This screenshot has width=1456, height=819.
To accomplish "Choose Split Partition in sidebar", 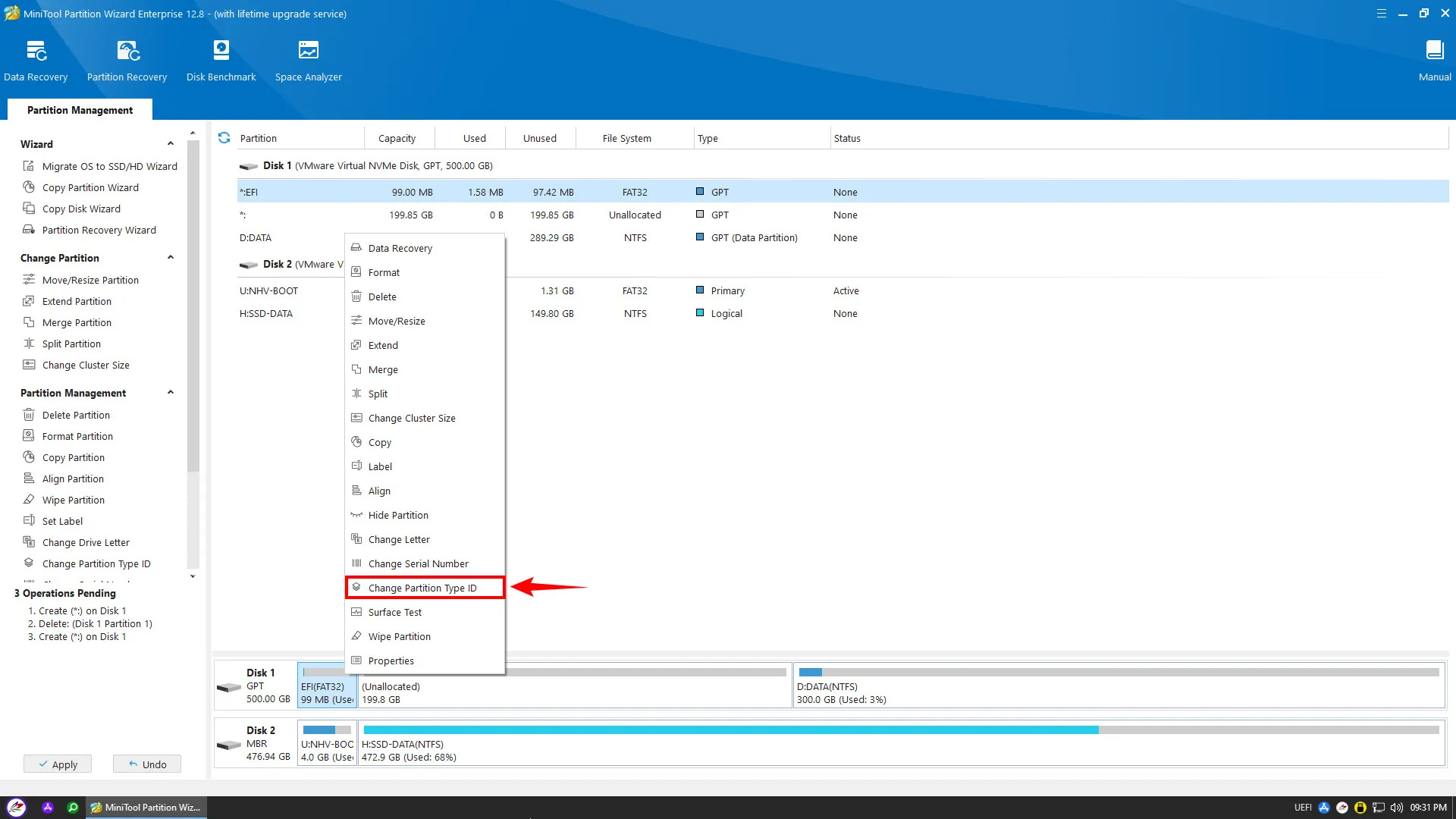I will (x=71, y=344).
